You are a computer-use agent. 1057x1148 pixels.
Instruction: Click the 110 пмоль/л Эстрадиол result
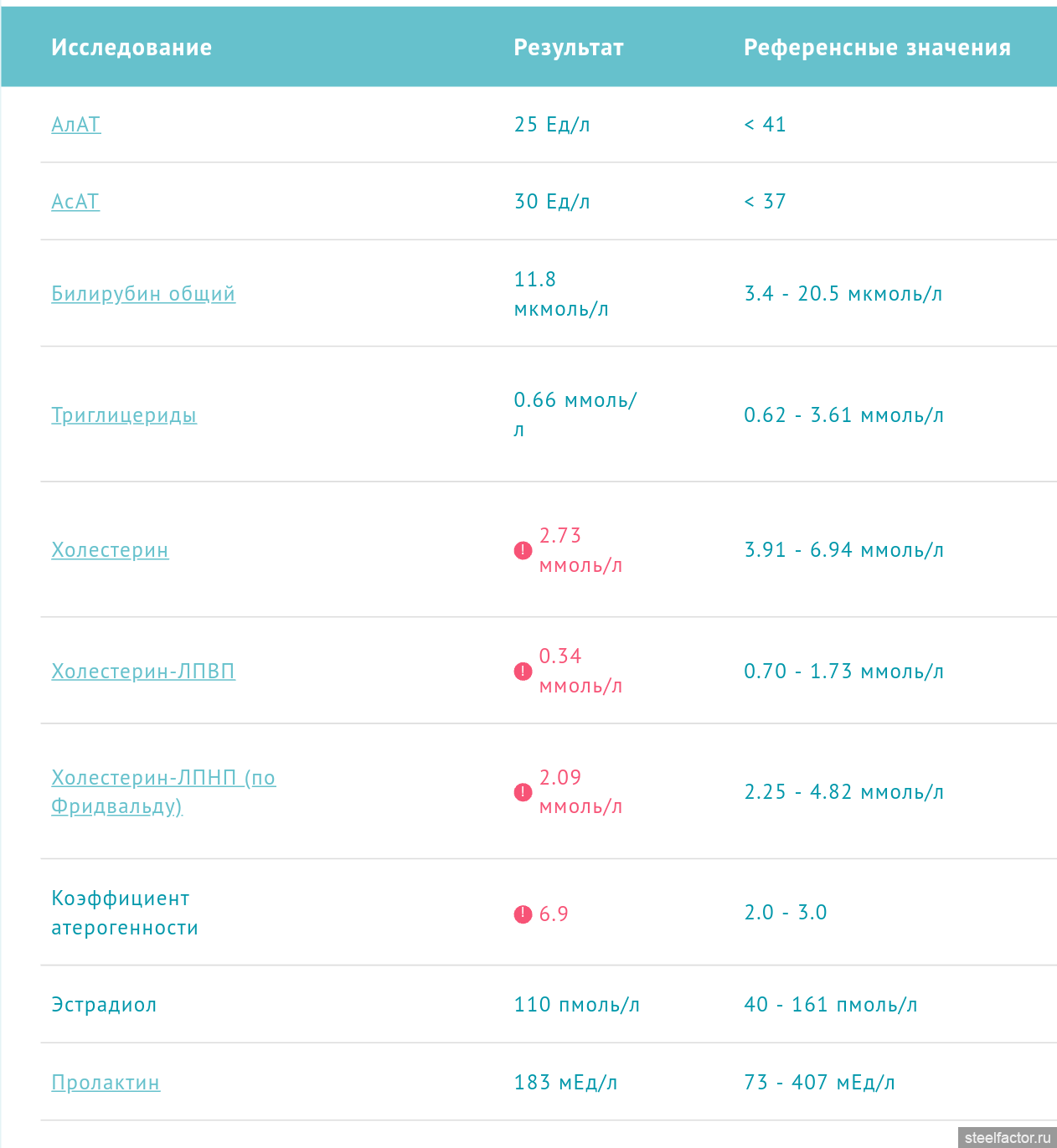coord(576,1005)
